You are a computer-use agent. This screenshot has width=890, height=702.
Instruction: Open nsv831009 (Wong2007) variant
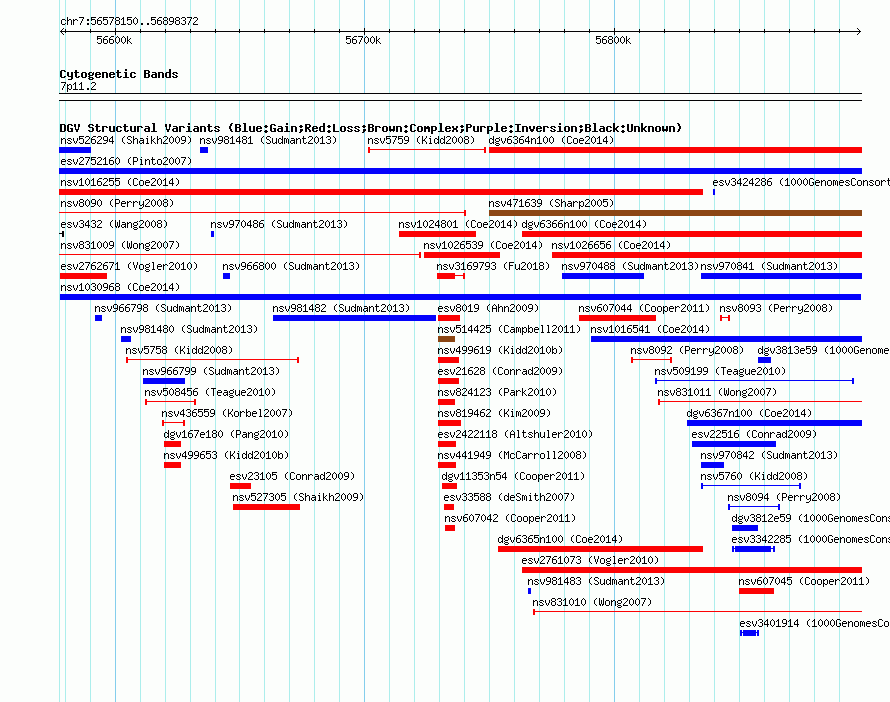point(120,245)
